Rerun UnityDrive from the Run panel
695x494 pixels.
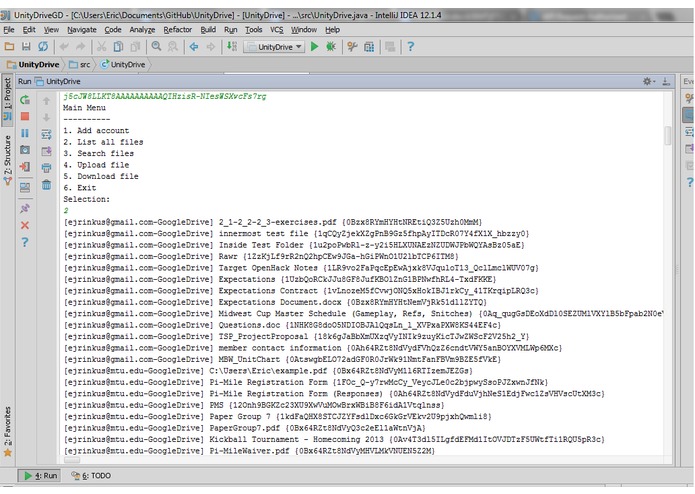coord(25,100)
